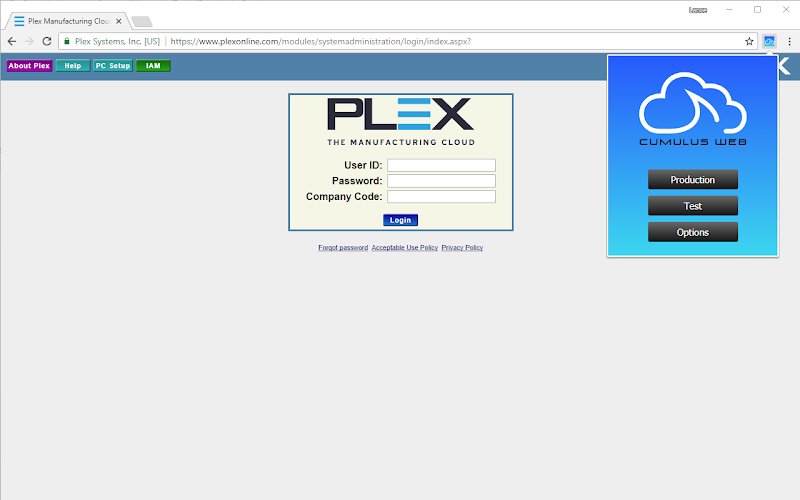
Task: Click the "Password:" label
Action: (357, 181)
